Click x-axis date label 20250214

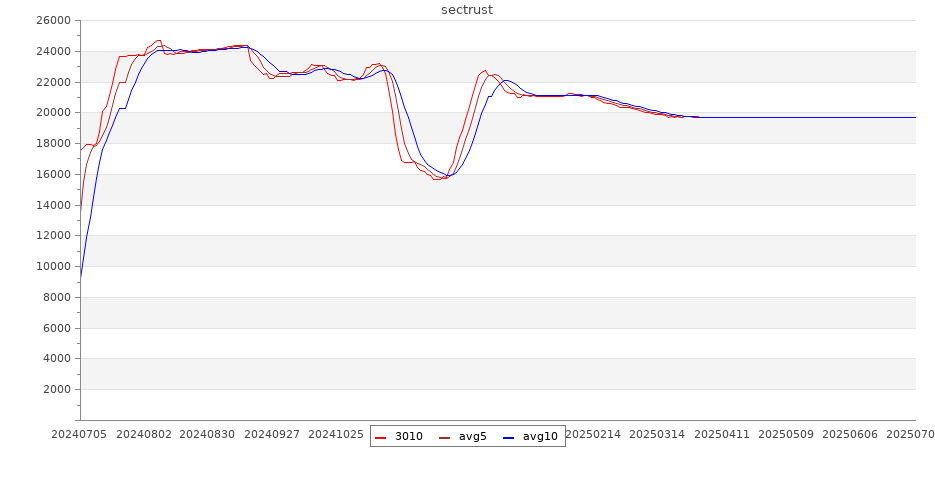tap(593, 434)
